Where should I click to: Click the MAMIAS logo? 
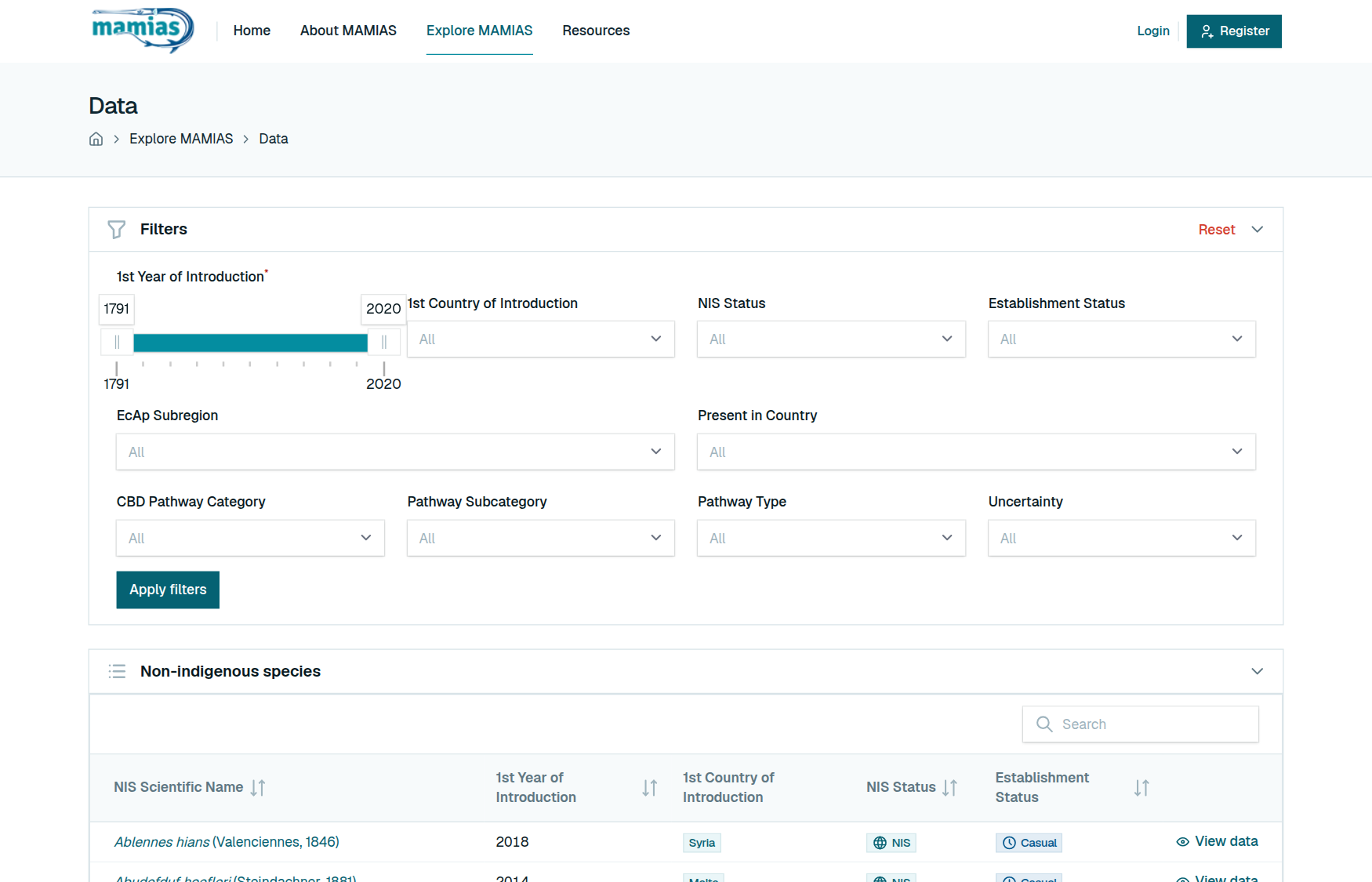point(142,31)
